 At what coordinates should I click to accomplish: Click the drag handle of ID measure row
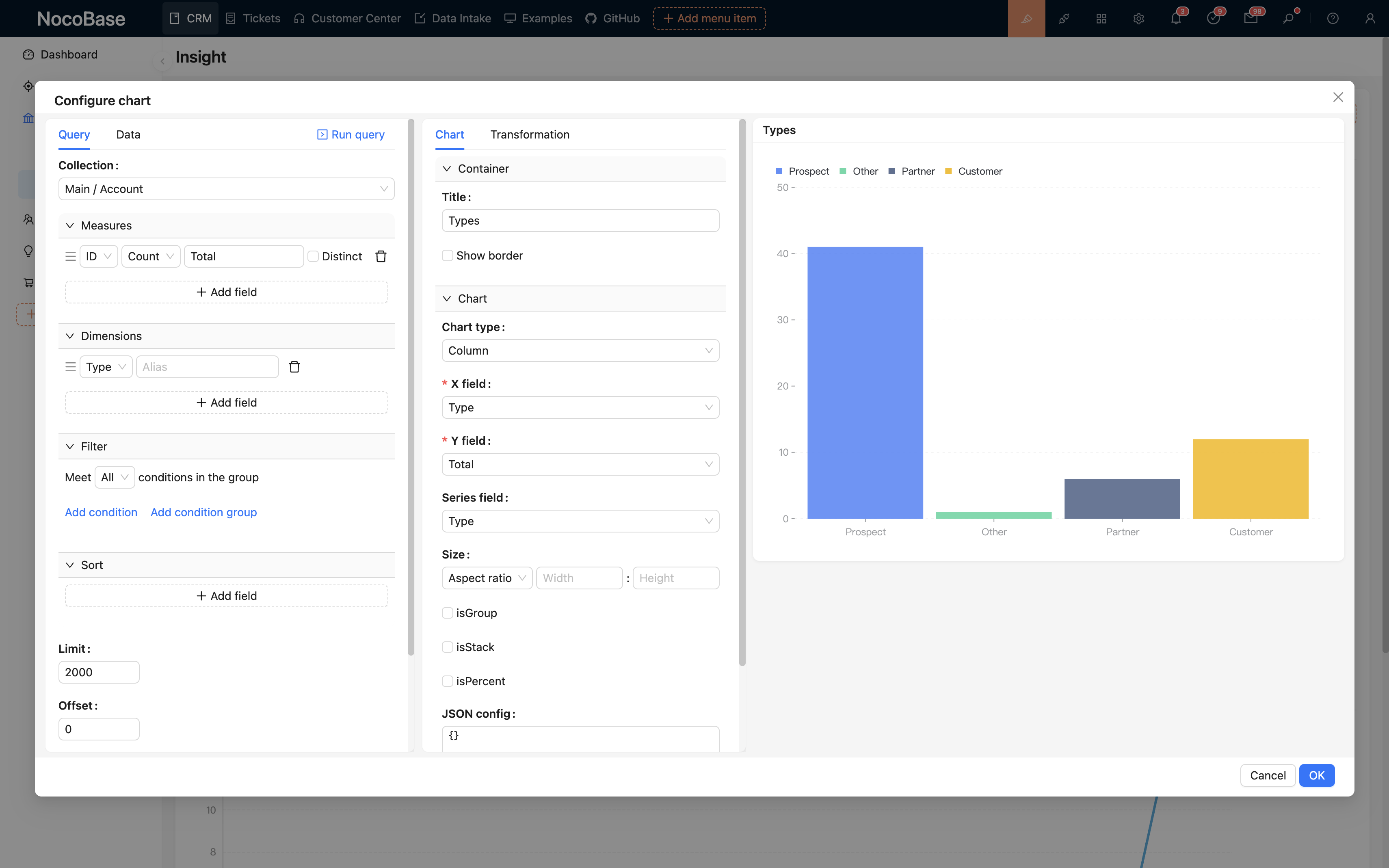tap(71, 256)
